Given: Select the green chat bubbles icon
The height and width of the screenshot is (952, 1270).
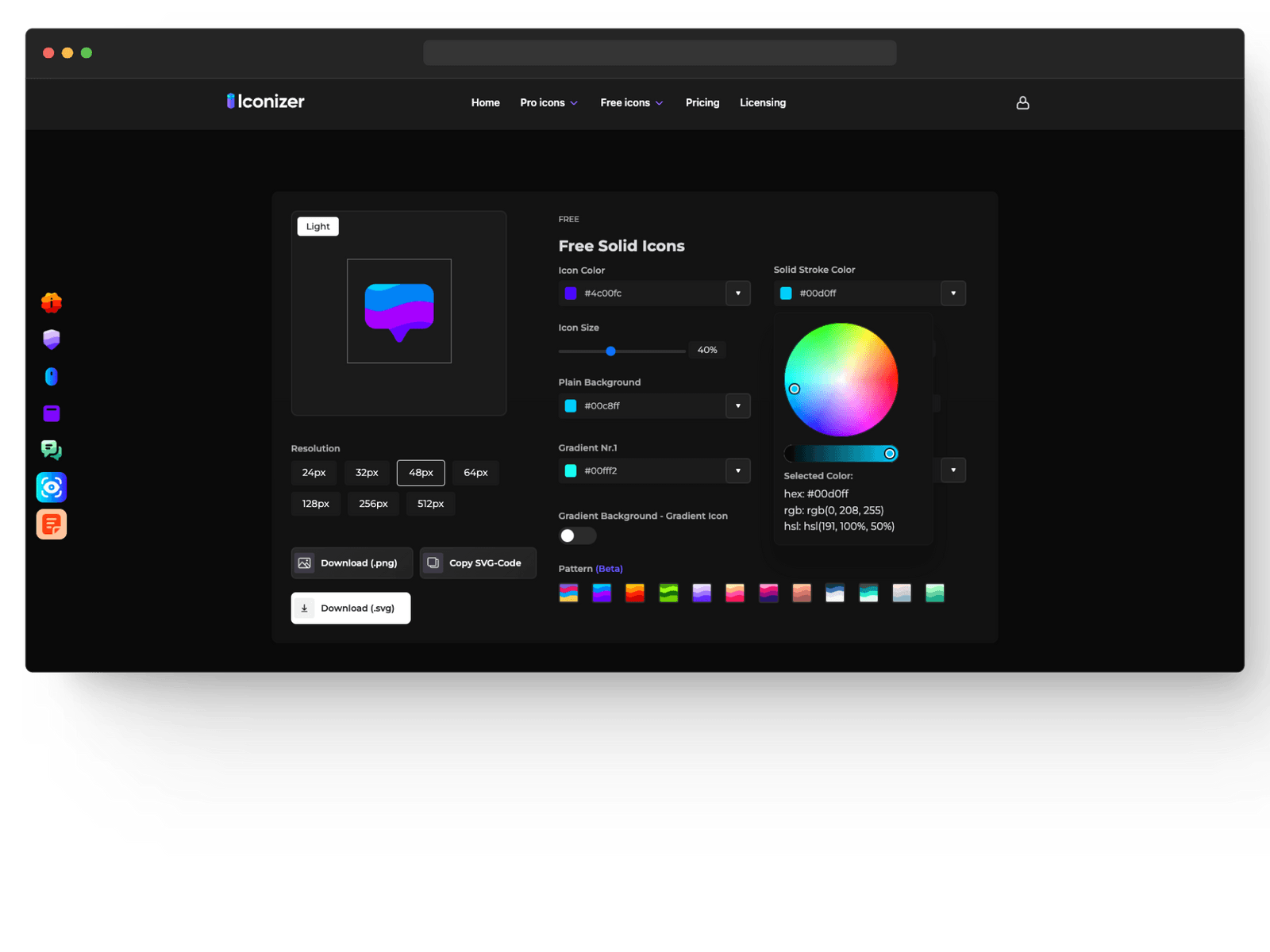Looking at the screenshot, I should (x=51, y=450).
